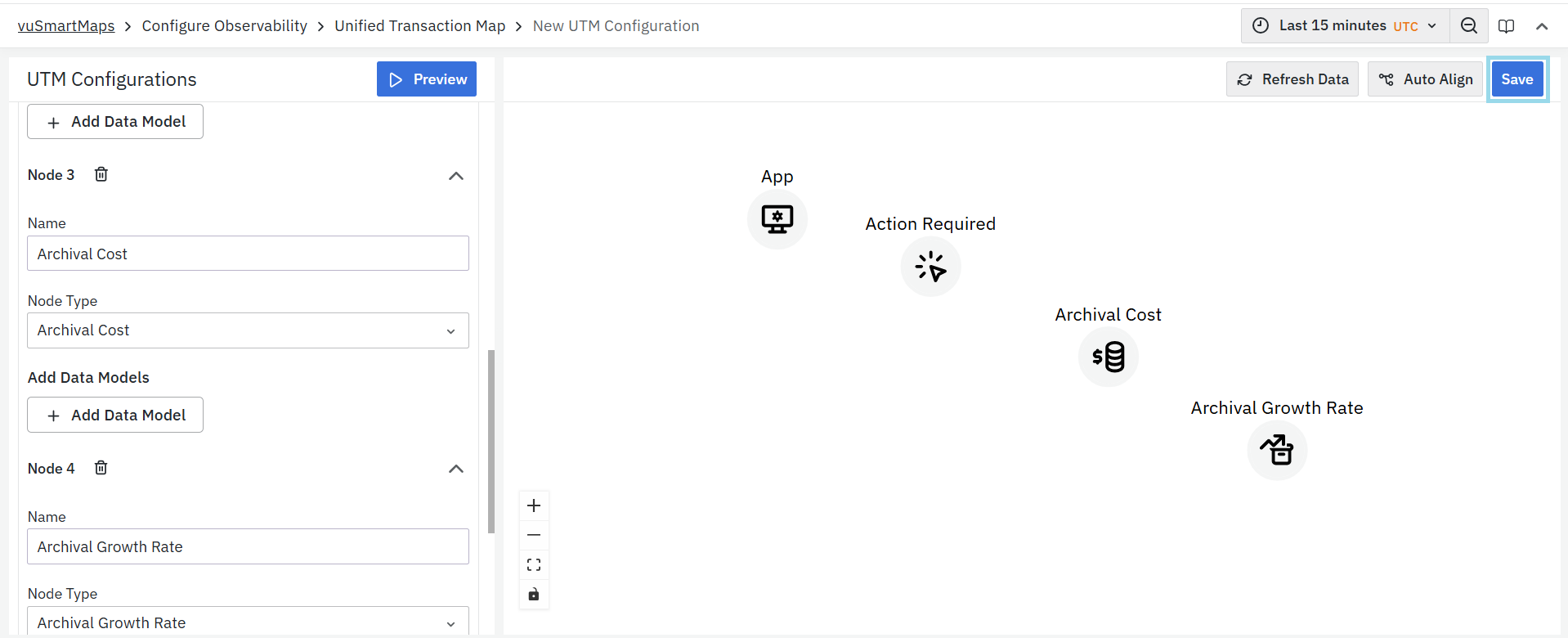Zoom in on the map canvas
The height and width of the screenshot is (638, 1568).
click(534, 505)
